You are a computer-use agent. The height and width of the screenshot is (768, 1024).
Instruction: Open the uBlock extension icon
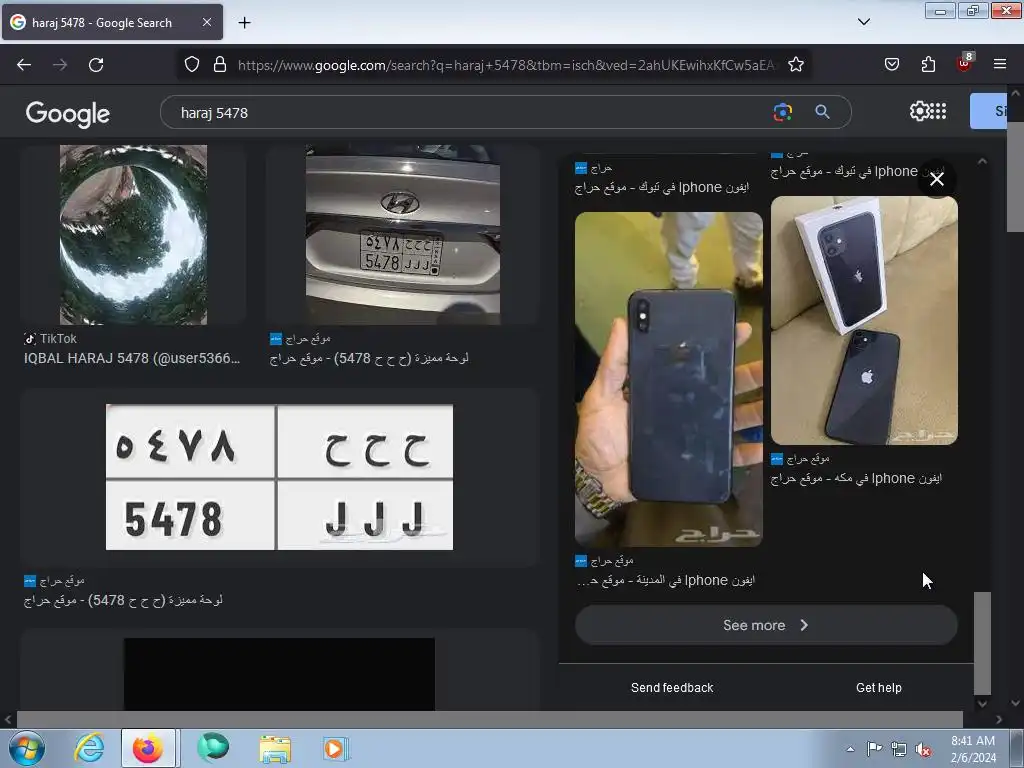pyautogui.click(x=965, y=63)
